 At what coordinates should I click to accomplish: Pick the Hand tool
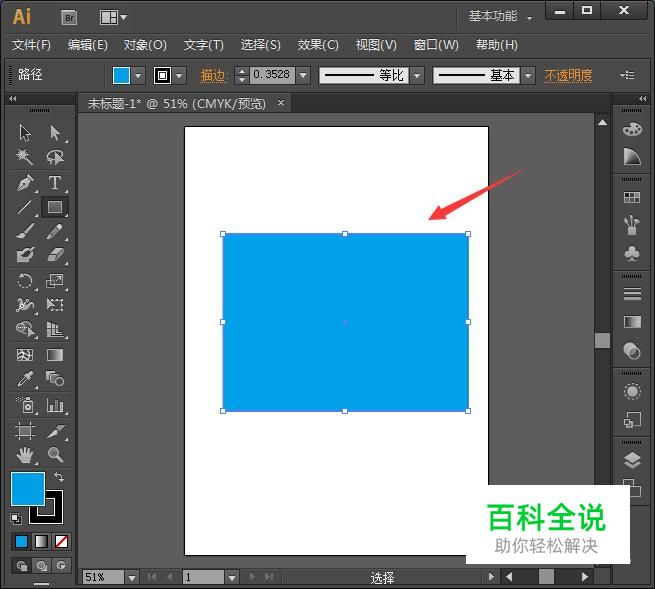[x=25, y=455]
